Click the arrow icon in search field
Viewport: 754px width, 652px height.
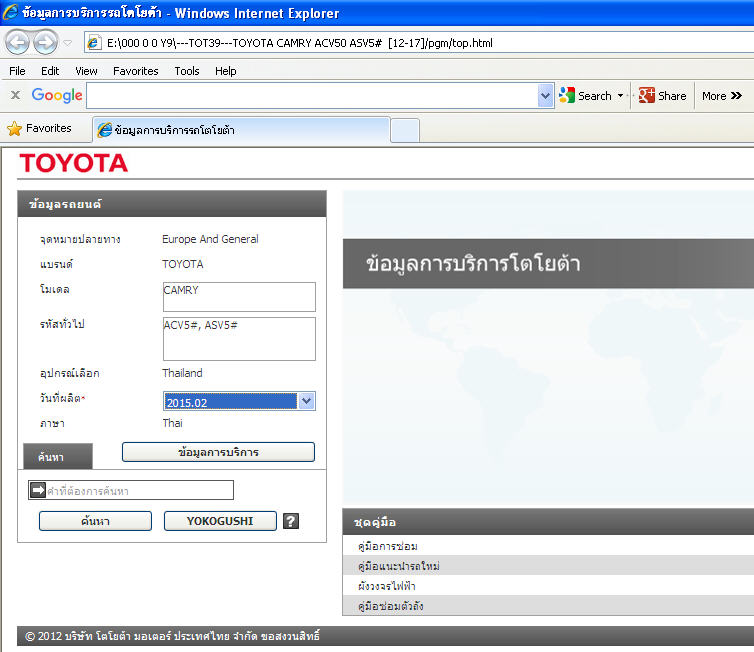(x=38, y=490)
